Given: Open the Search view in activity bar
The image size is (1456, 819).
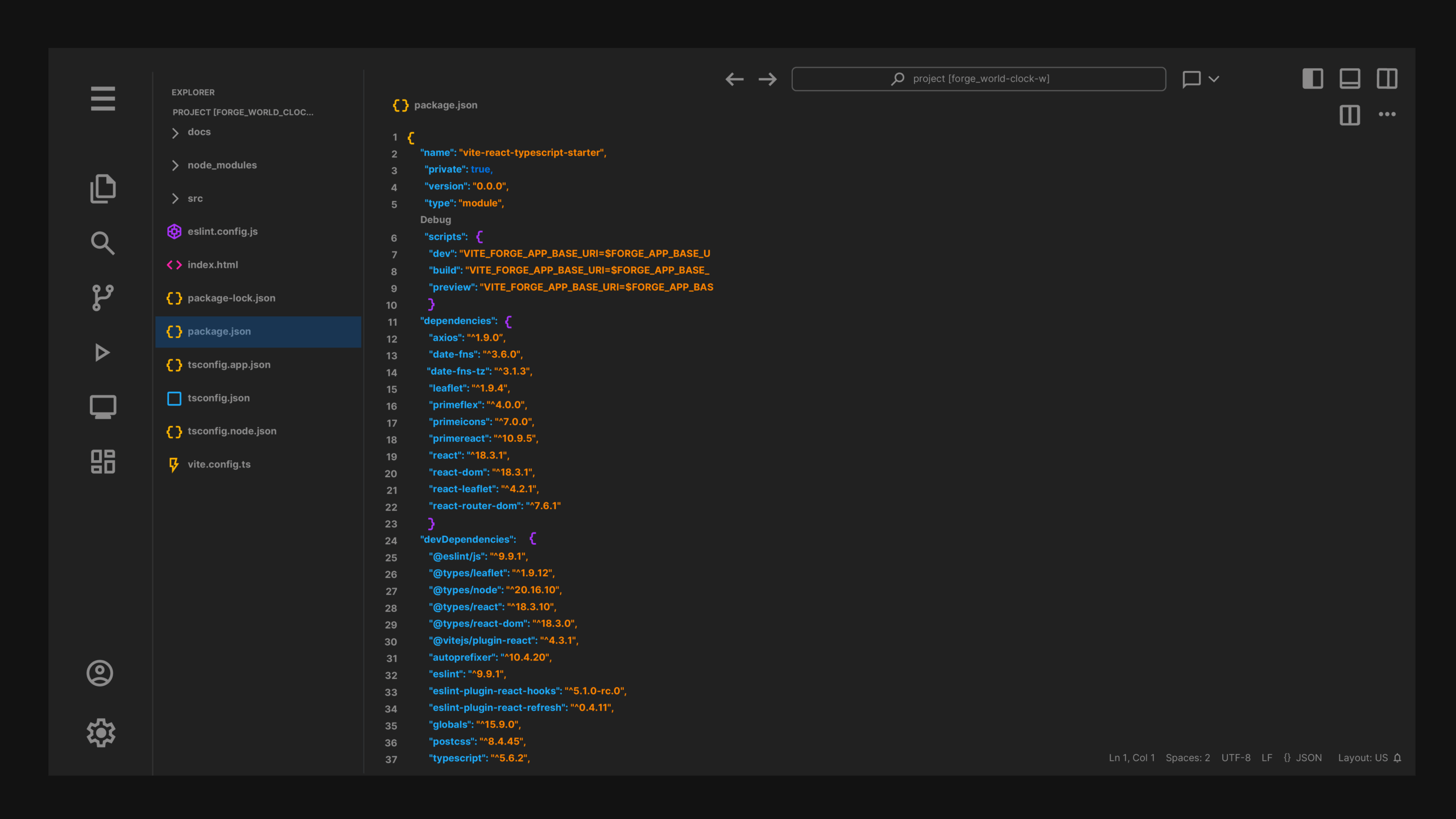Looking at the screenshot, I should [103, 243].
